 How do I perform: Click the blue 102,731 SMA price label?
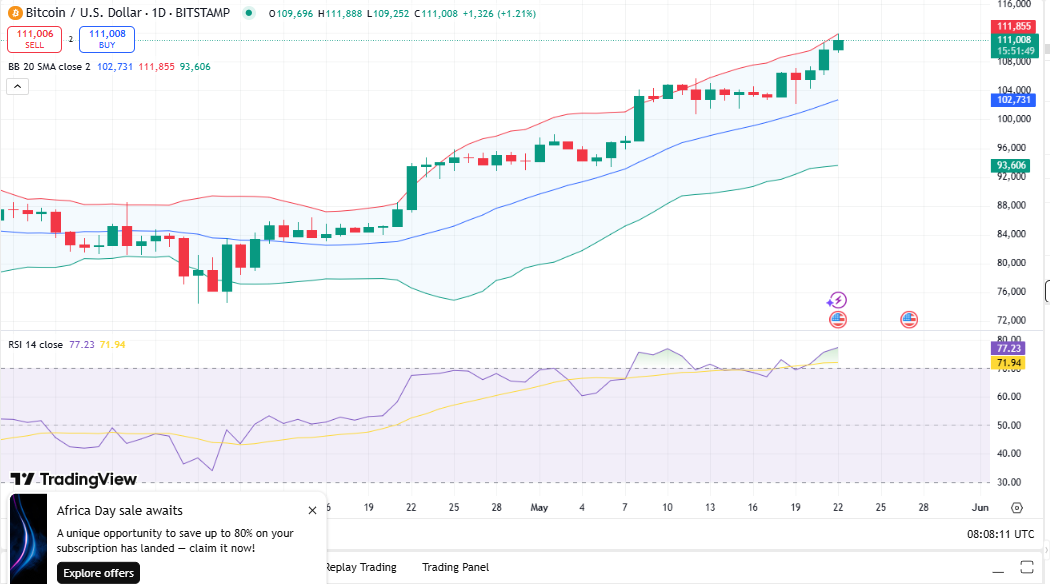[1013, 100]
